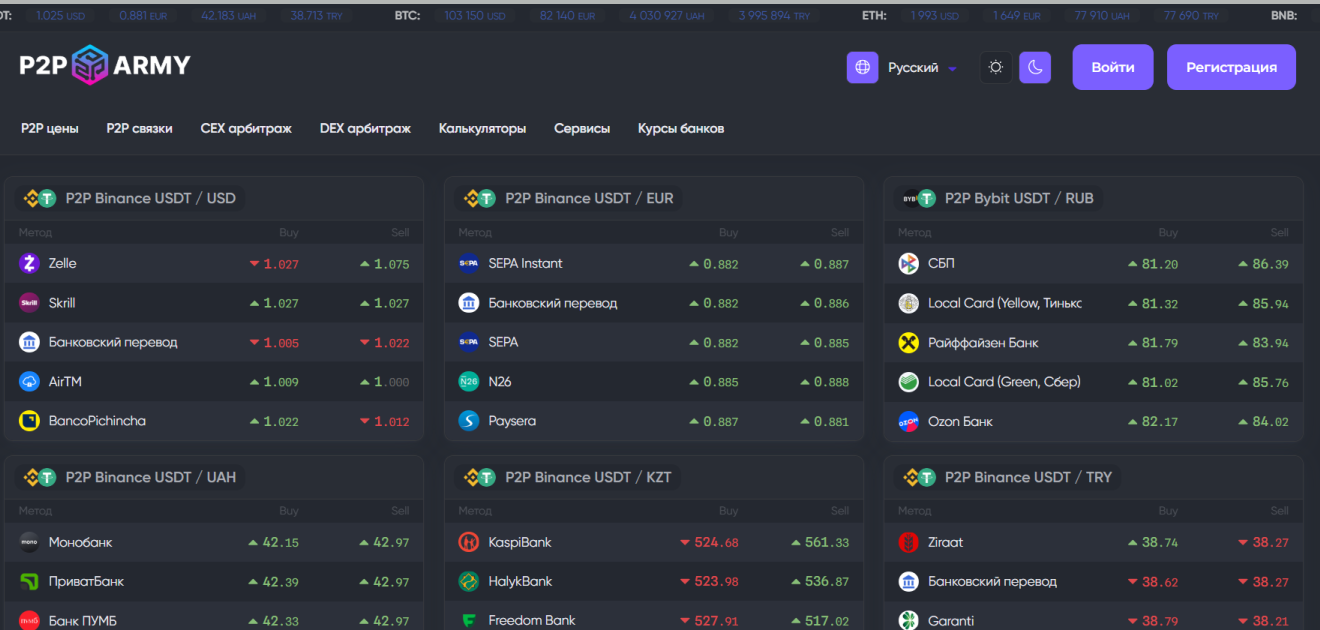Screen dimensions: 1320x630
Task: Open P2P Binance USDT / USD heading
Action: coord(150,198)
